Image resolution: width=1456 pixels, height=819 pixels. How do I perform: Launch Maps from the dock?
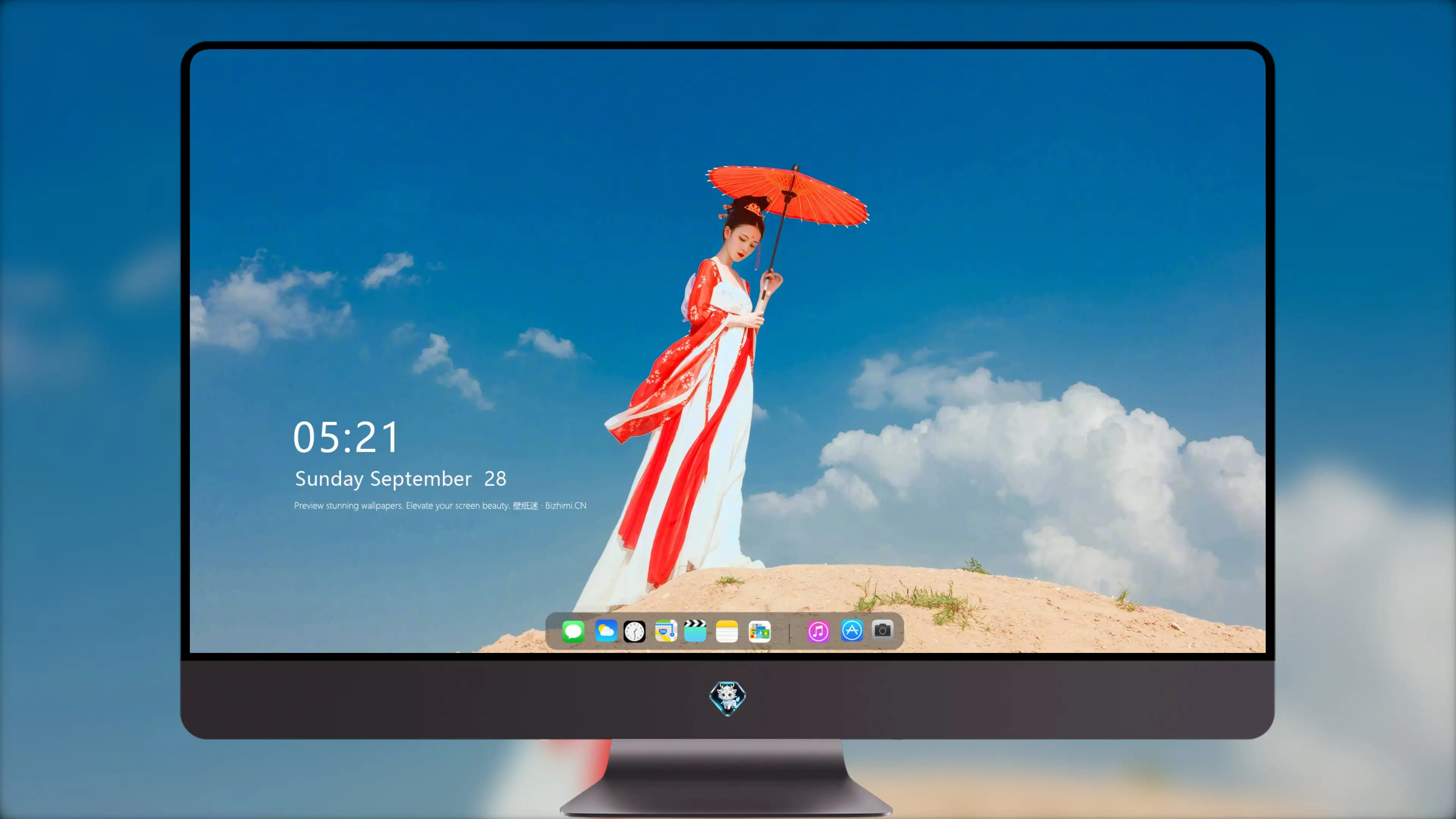pos(666,631)
